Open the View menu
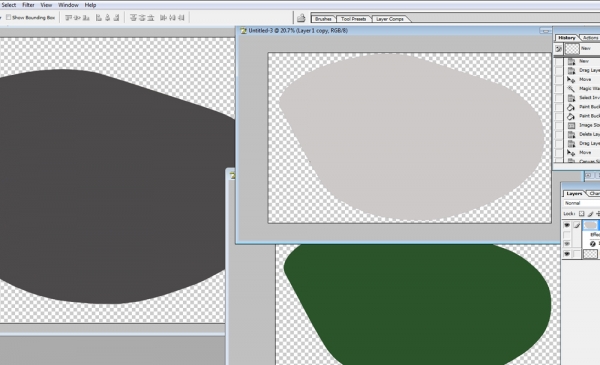The height and width of the screenshot is (365, 600). click(46, 5)
